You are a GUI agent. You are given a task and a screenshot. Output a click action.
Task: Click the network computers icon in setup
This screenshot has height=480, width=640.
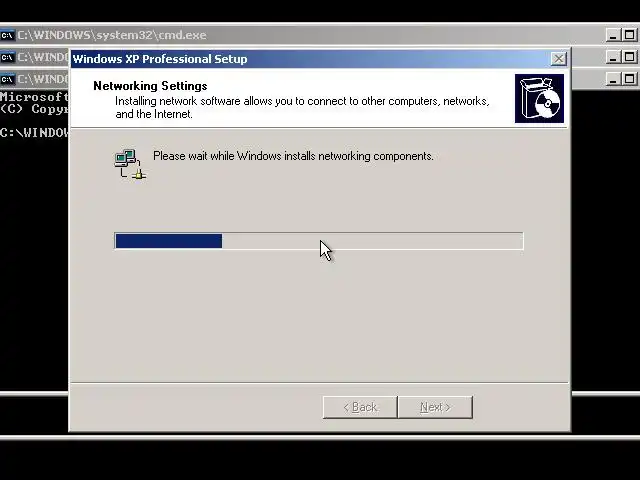tap(131, 164)
